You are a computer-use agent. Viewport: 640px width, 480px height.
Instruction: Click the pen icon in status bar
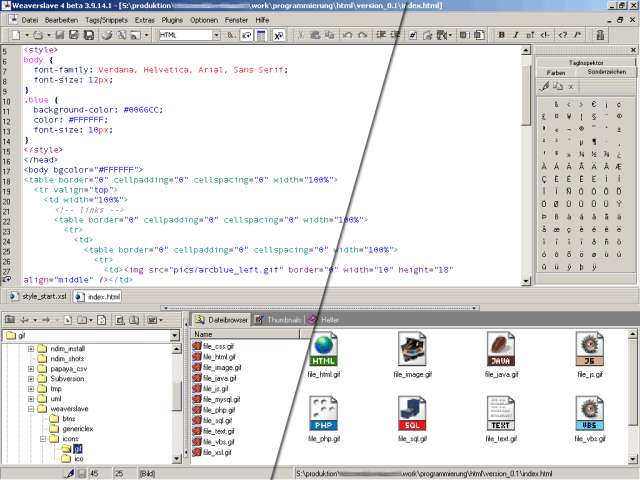70,473
